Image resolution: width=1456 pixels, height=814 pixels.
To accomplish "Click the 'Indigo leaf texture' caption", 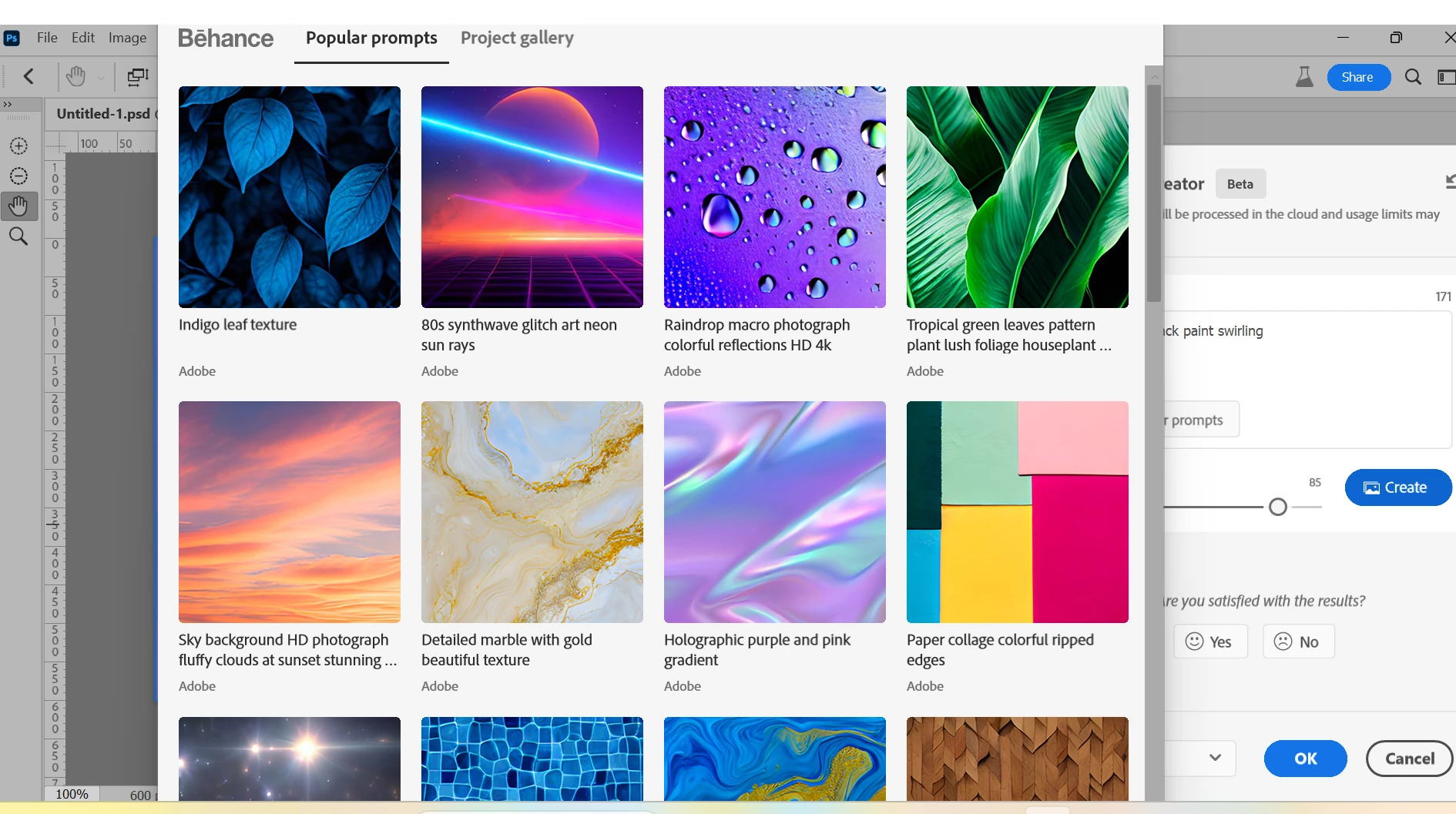I will click(x=237, y=325).
